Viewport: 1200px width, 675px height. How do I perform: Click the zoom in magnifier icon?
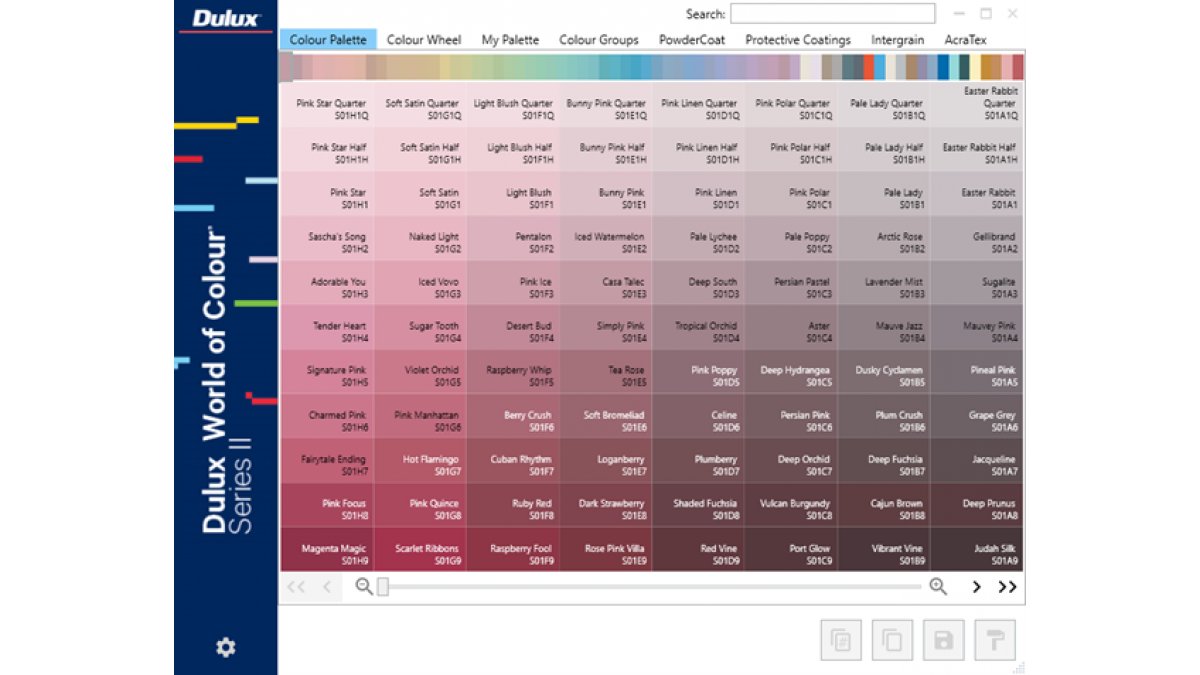(x=938, y=587)
